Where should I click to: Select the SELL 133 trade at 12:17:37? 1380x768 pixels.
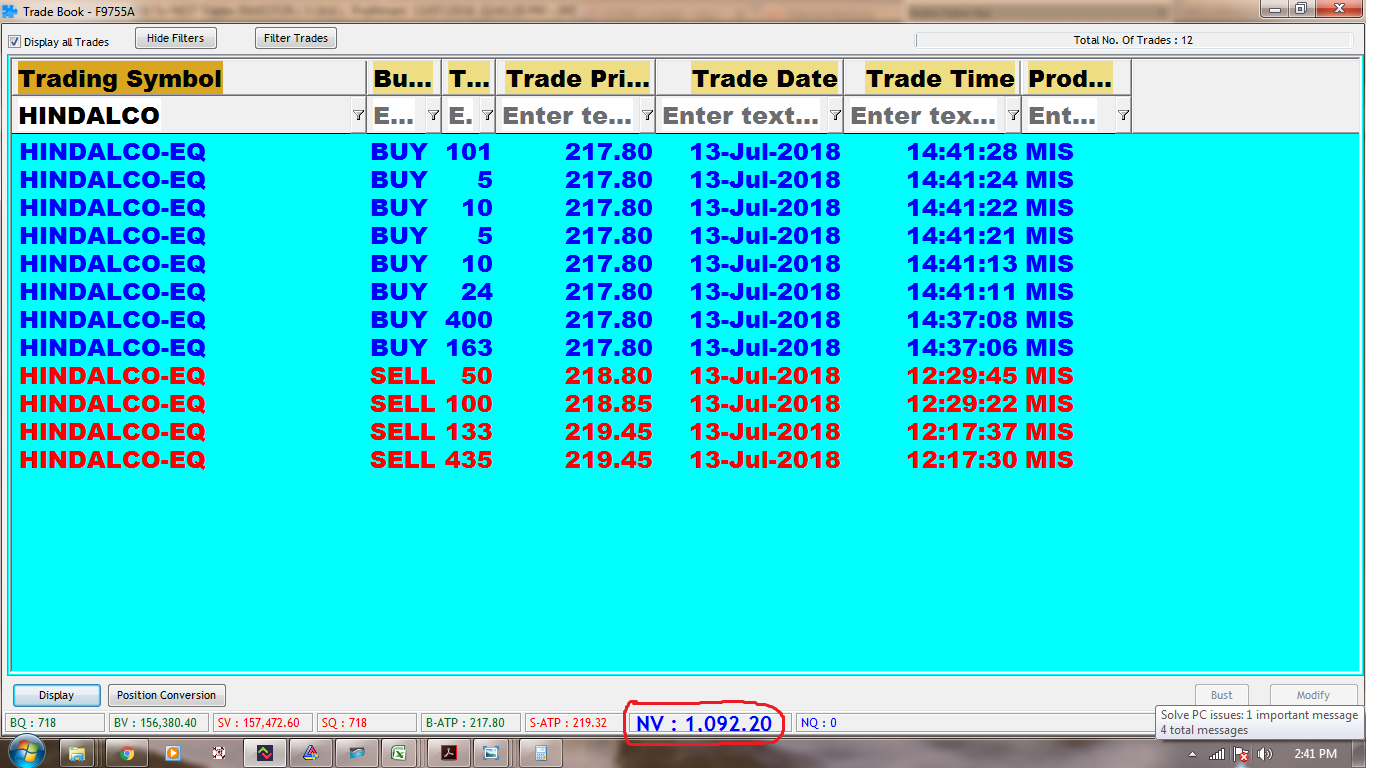[546, 432]
